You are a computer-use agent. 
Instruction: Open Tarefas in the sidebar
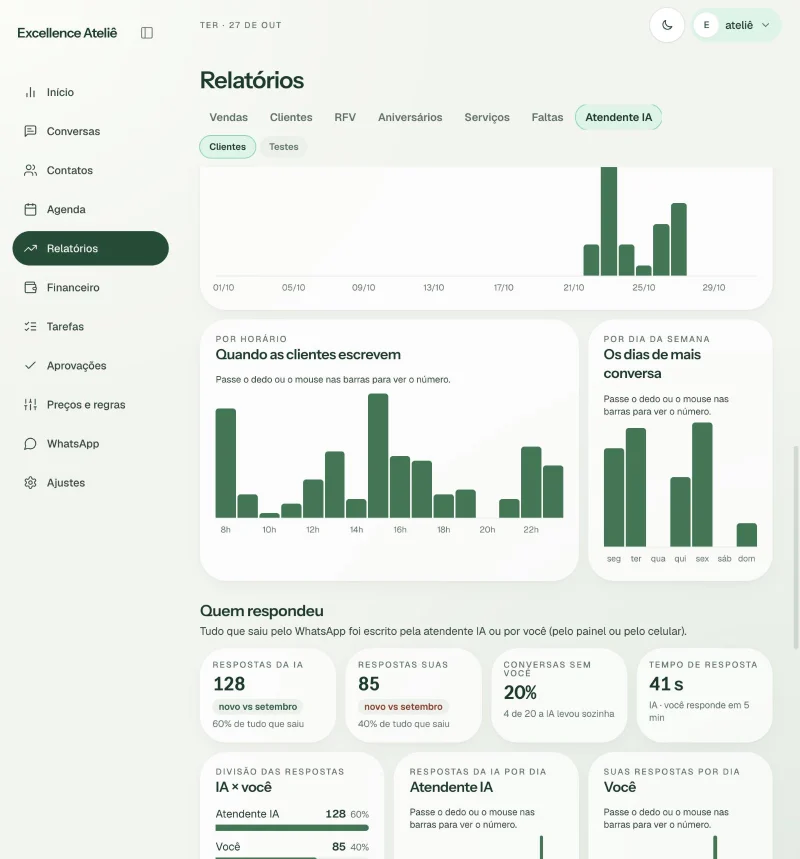tap(90, 327)
